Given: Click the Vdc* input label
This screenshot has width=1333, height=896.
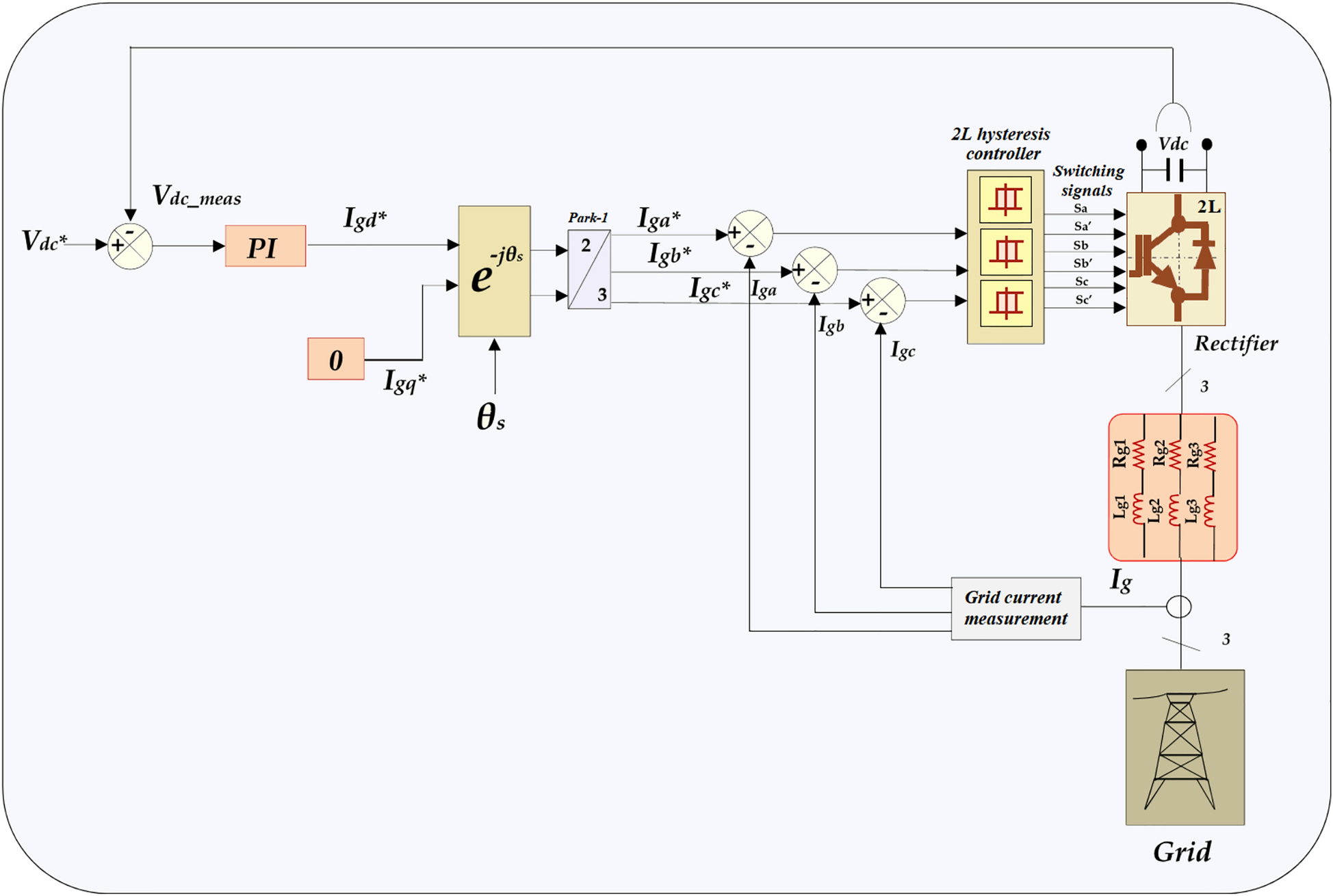Looking at the screenshot, I should [x=43, y=241].
